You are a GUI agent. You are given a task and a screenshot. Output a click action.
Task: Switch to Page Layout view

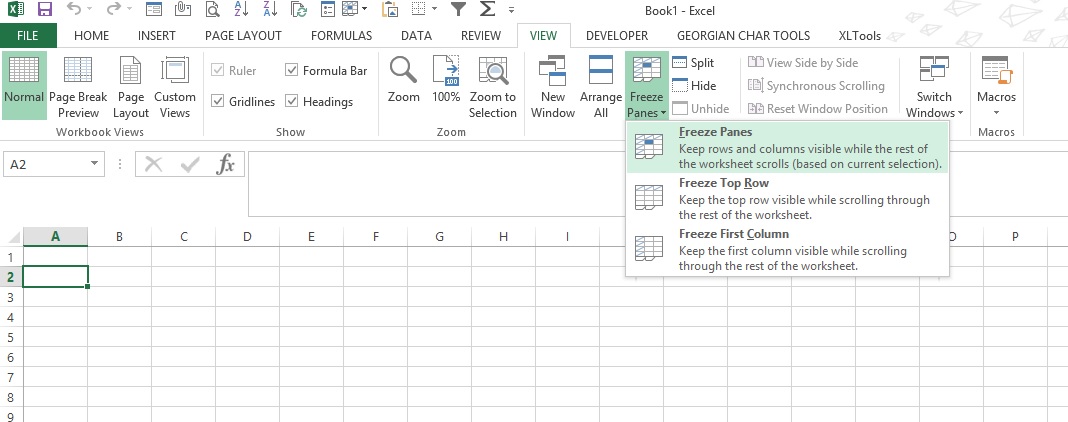click(x=131, y=85)
